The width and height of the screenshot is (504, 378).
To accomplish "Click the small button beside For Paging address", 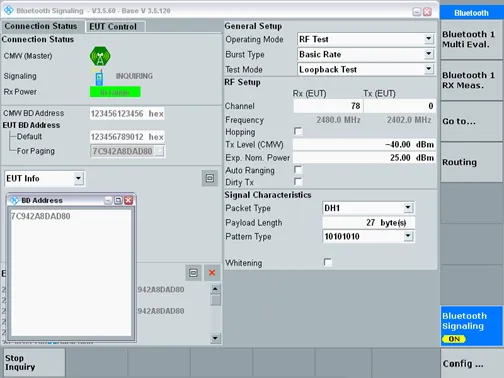I will point(160,151).
